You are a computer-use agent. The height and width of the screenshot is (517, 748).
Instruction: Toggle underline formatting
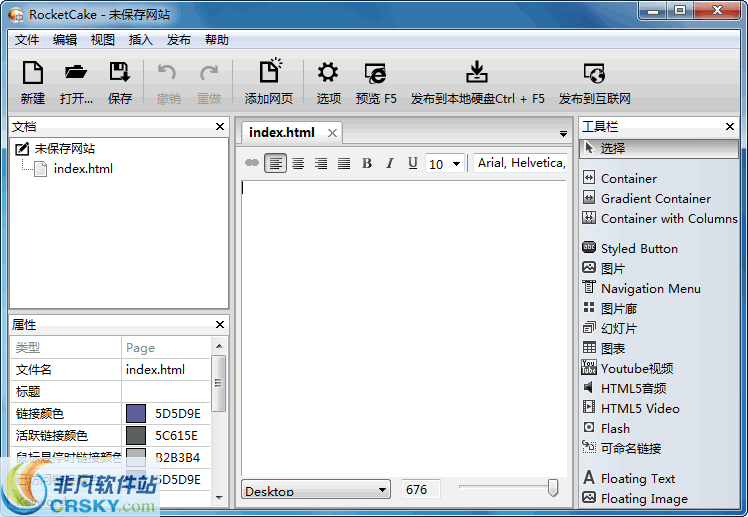click(413, 163)
